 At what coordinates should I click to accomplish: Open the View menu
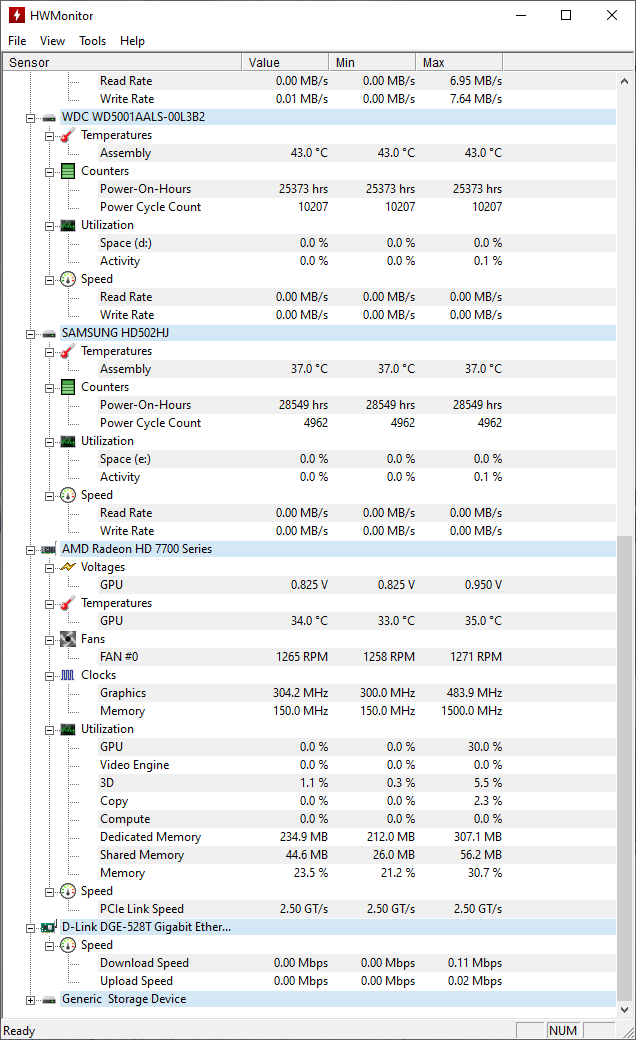tap(52, 41)
